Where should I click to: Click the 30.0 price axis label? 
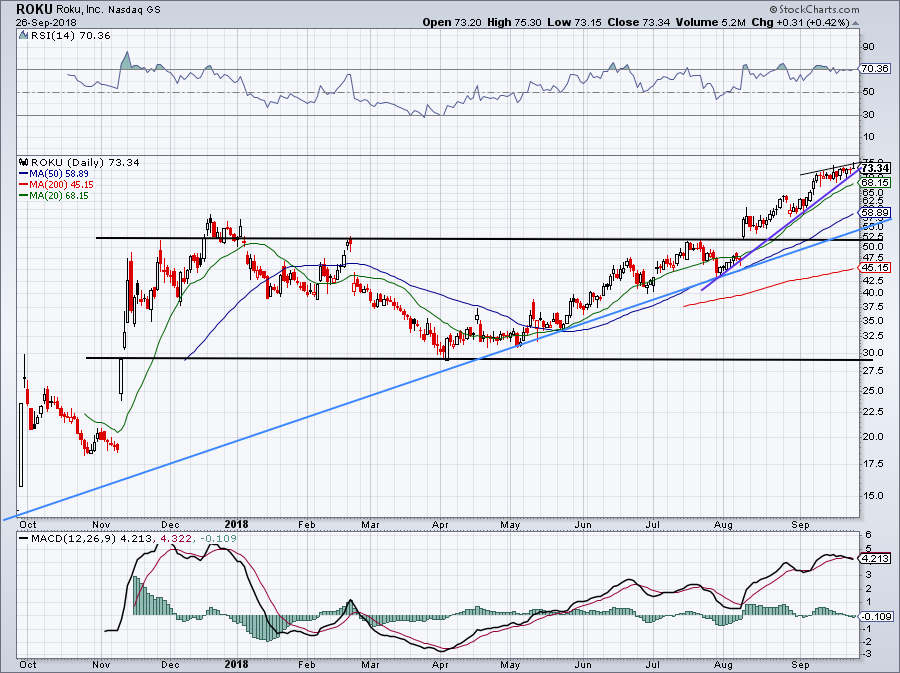click(872, 353)
